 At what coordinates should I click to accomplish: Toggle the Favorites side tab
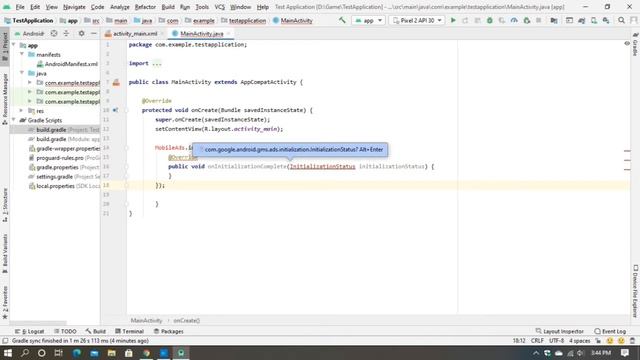point(5,303)
